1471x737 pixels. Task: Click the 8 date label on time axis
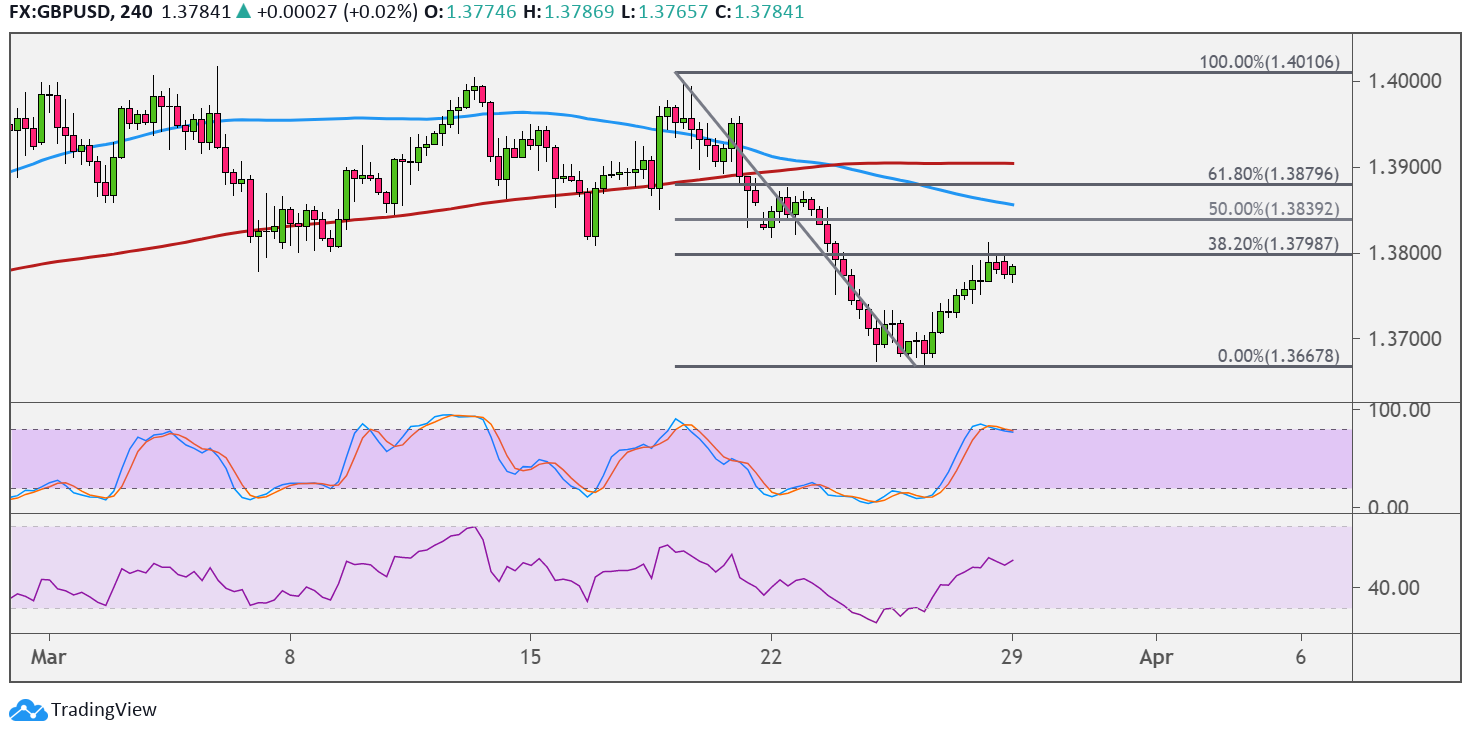289,657
